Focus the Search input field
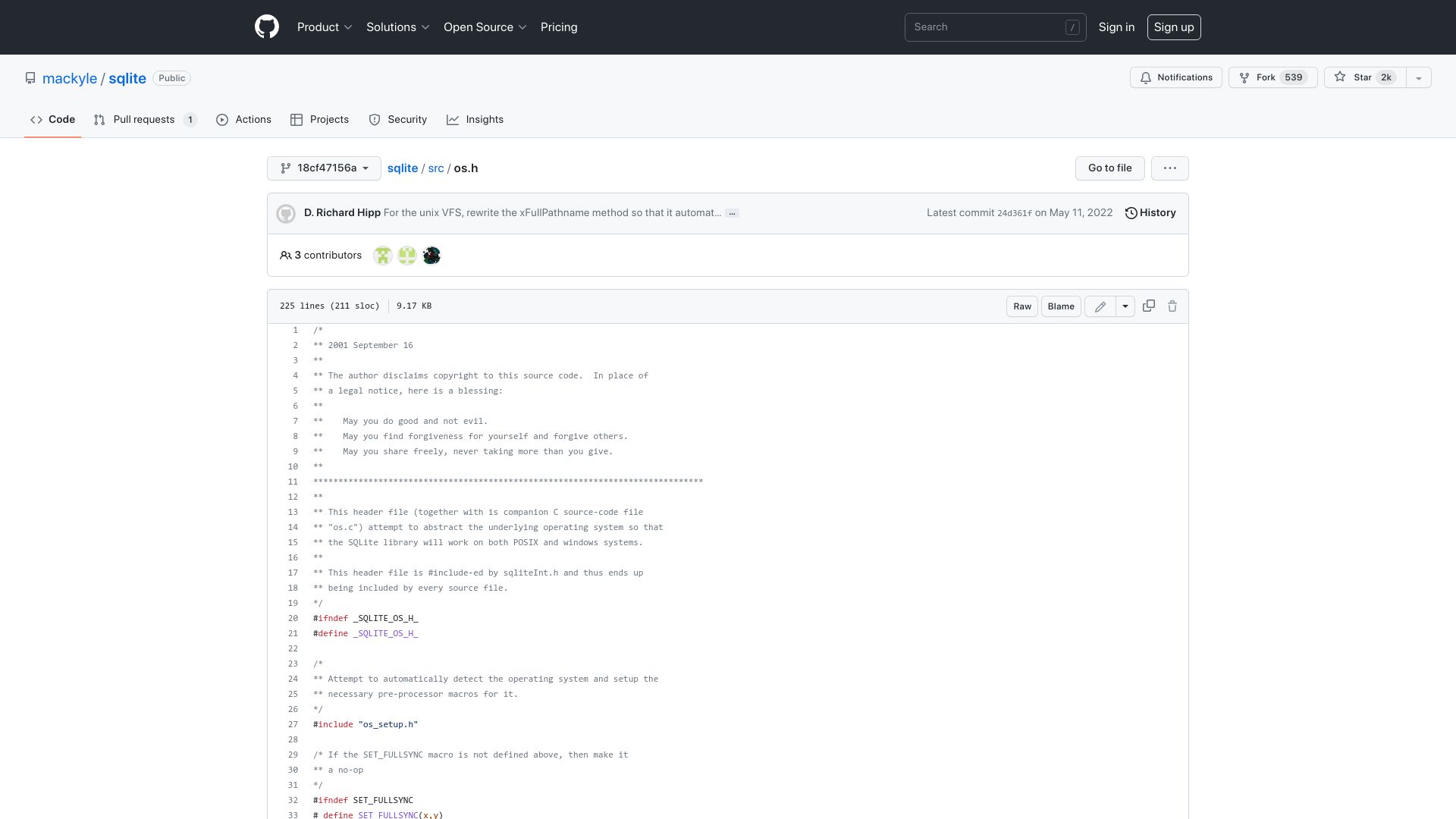 [x=996, y=27]
